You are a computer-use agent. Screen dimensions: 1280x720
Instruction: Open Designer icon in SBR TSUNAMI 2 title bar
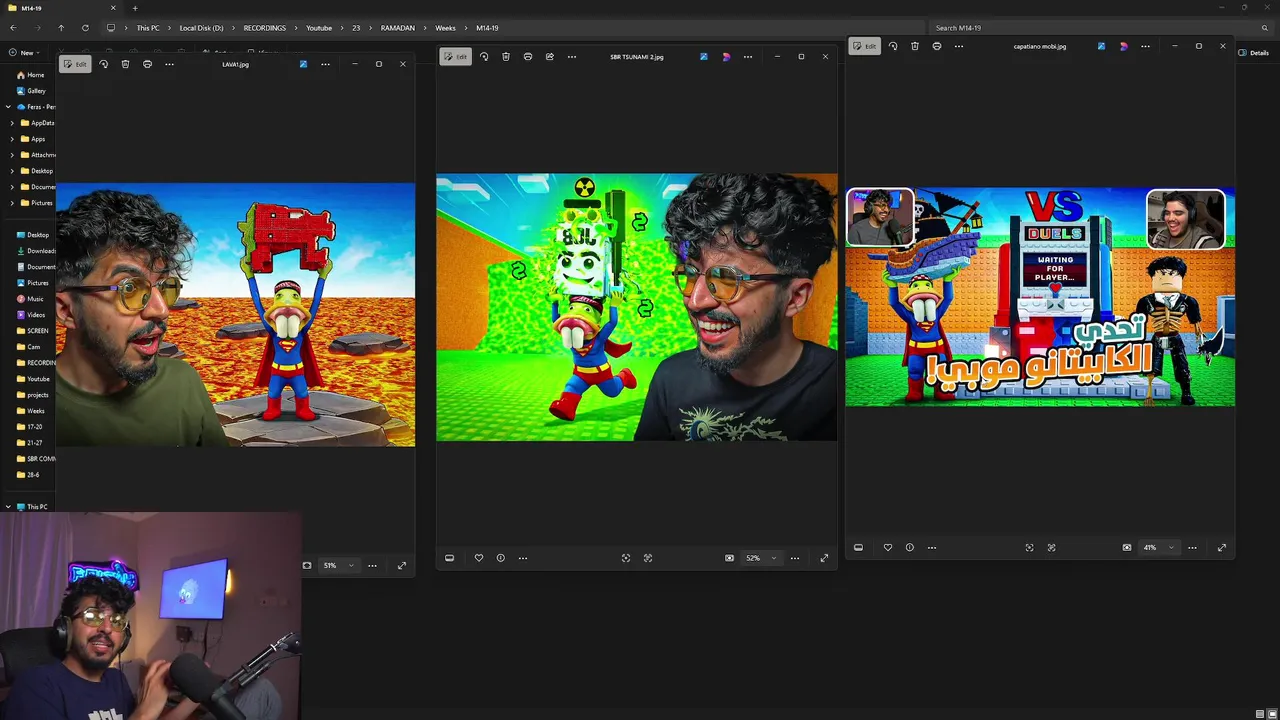click(x=726, y=57)
